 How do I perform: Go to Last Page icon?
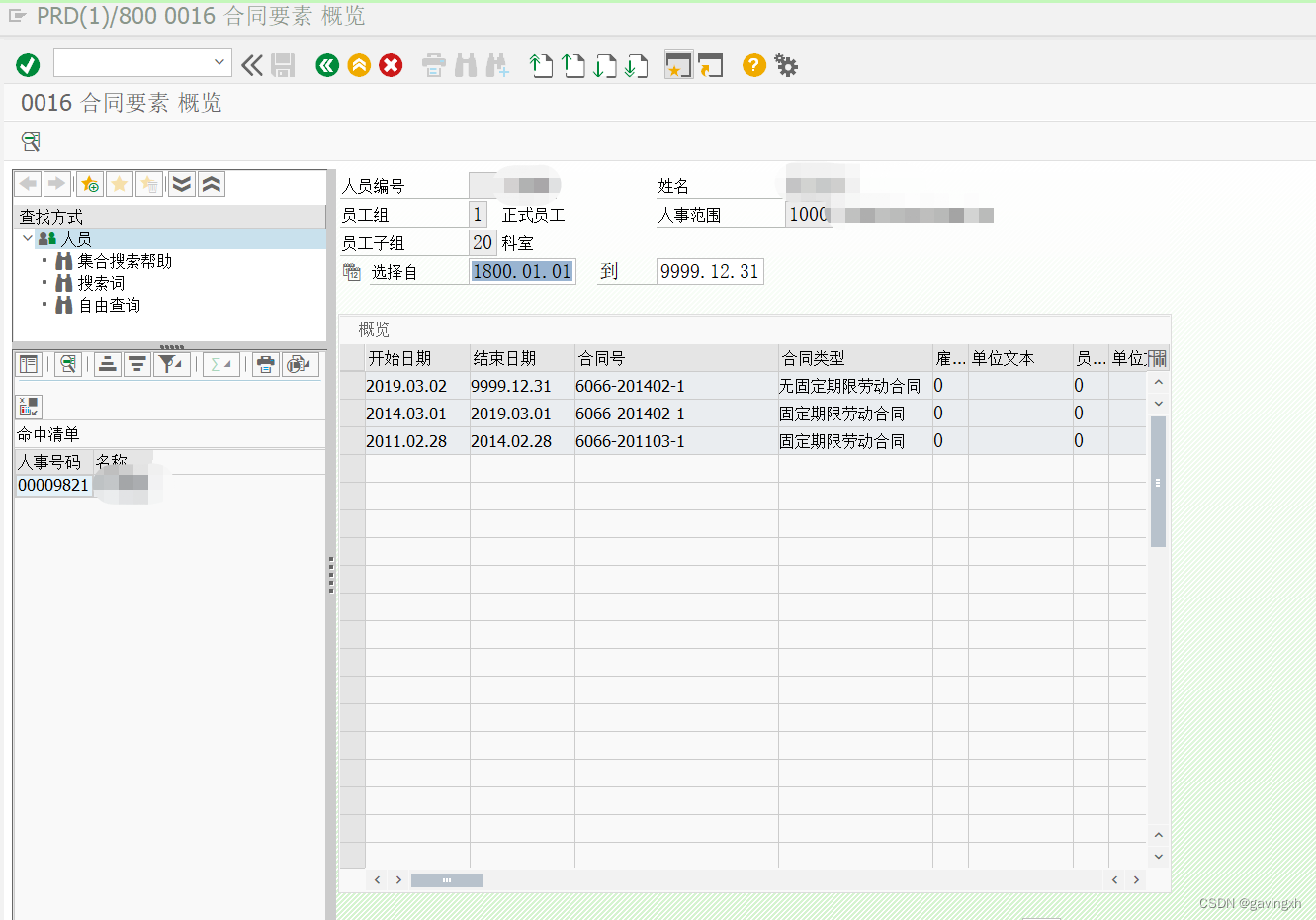click(x=637, y=65)
